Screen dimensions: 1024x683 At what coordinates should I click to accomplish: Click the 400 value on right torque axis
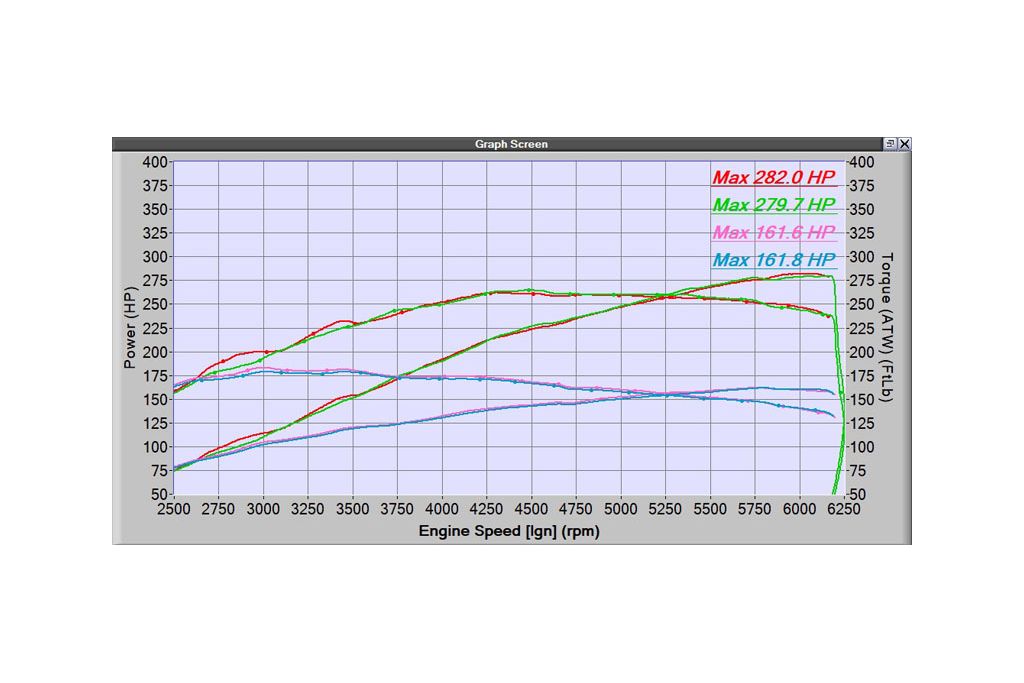860,162
